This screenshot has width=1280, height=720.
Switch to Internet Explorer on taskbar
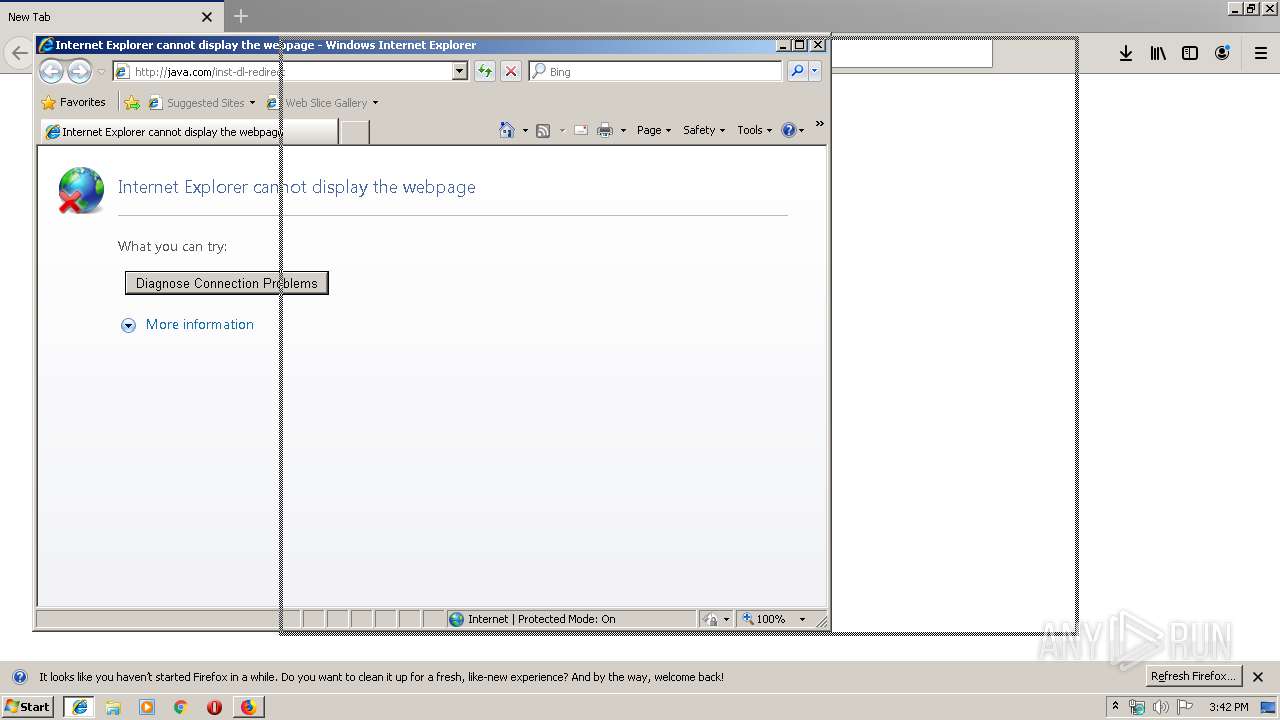point(79,707)
